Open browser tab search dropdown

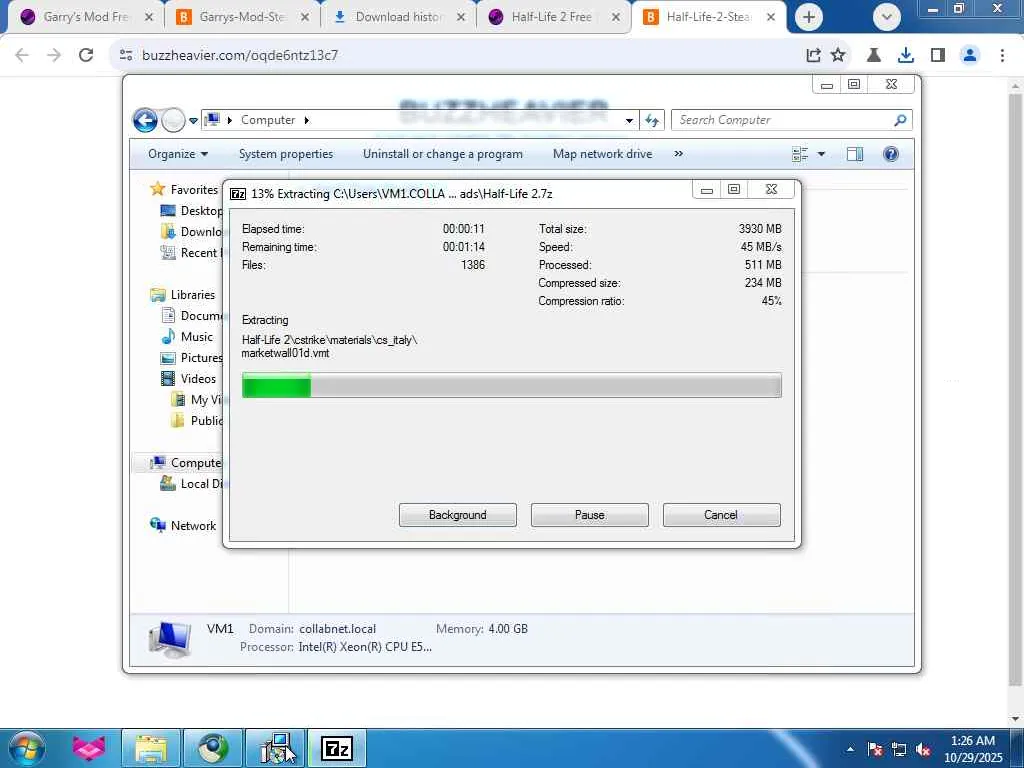pyautogui.click(x=886, y=17)
